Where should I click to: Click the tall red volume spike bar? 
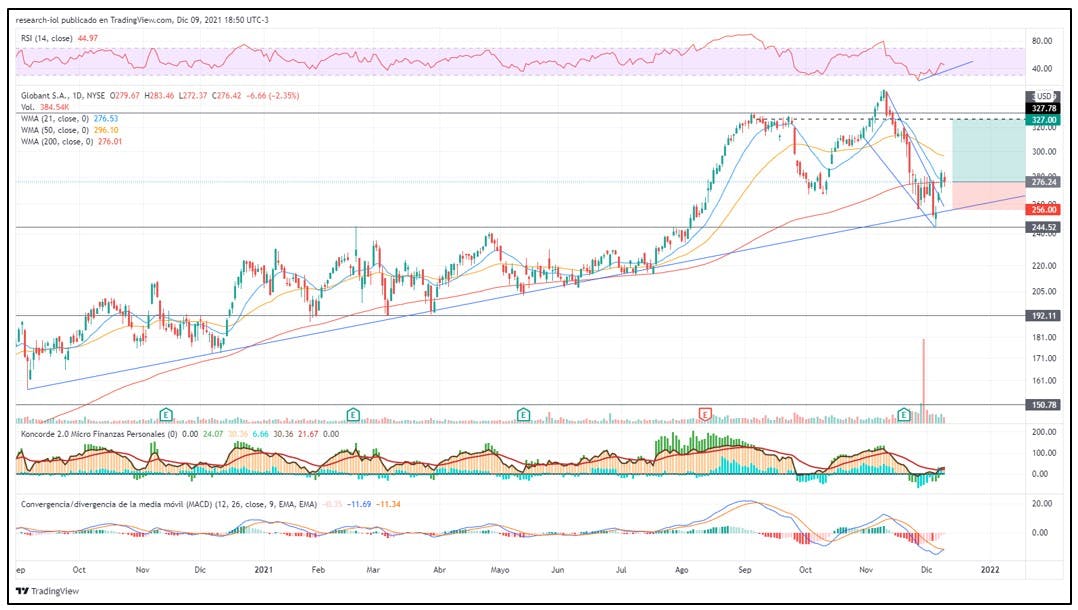923,380
